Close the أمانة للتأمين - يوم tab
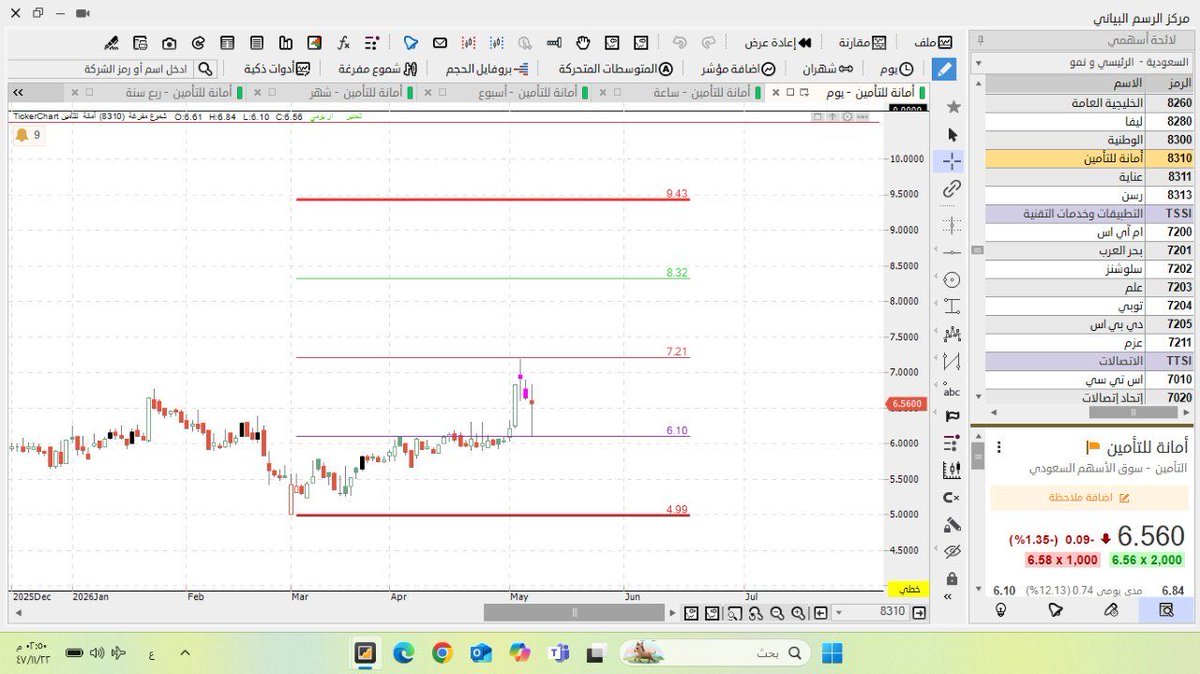Viewport: 1200px width, 674px height. point(777,92)
